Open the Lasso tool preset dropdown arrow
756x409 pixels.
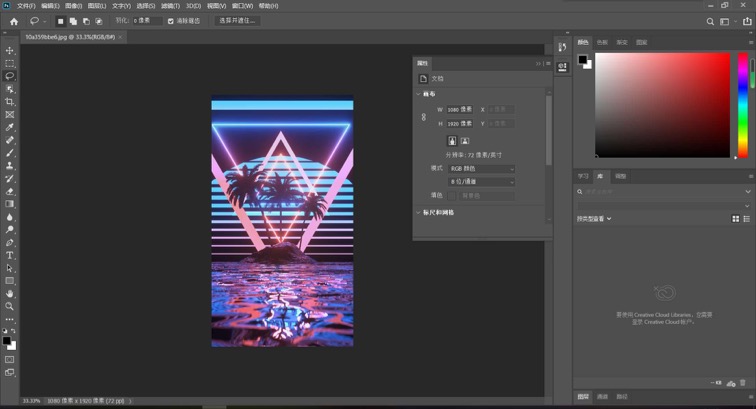[45, 21]
